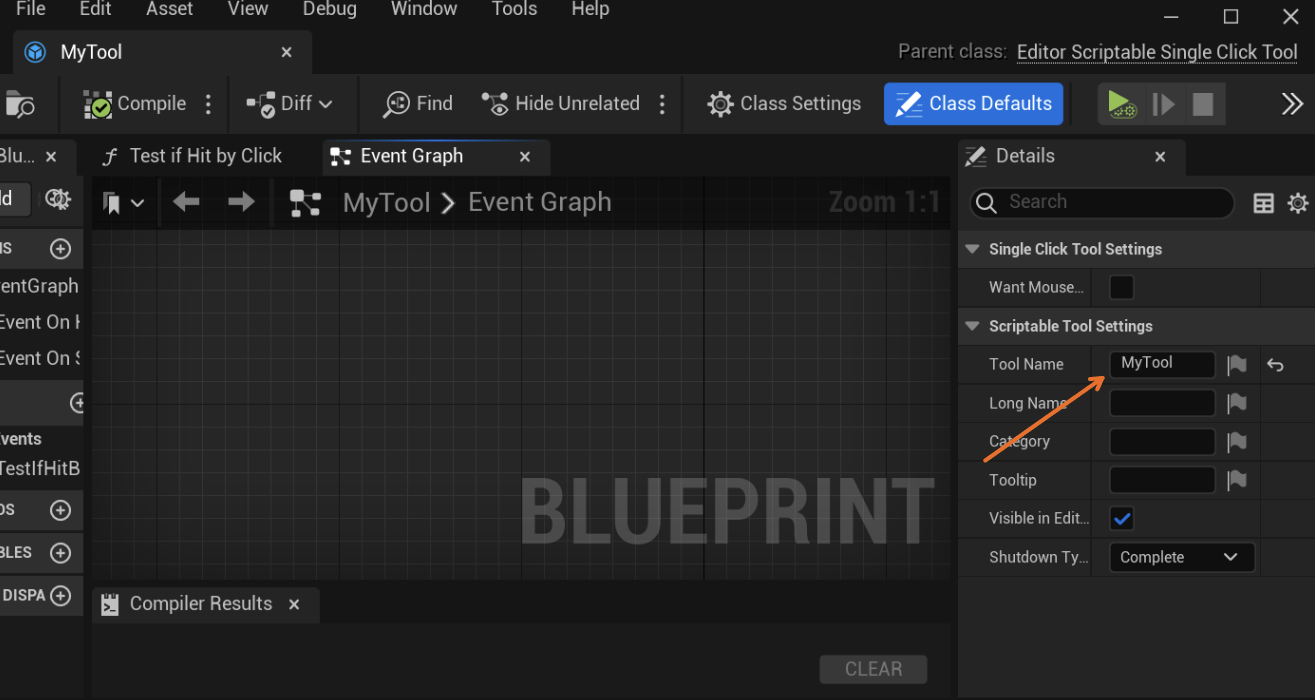Open Compile options three-dot menu
The height and width of the screenshot is (700, 1315).
pos(208,104)
